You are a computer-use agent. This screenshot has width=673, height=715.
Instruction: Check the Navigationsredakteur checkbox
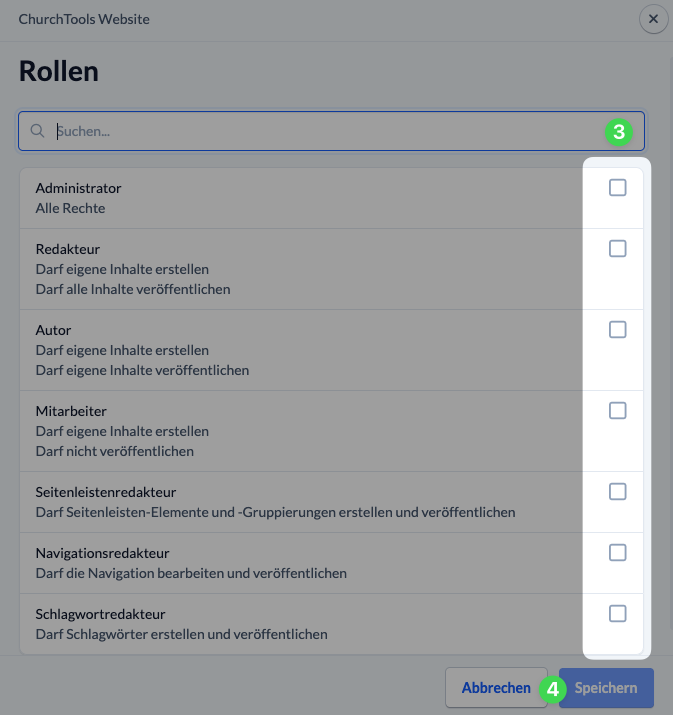[x=618, y=553]
